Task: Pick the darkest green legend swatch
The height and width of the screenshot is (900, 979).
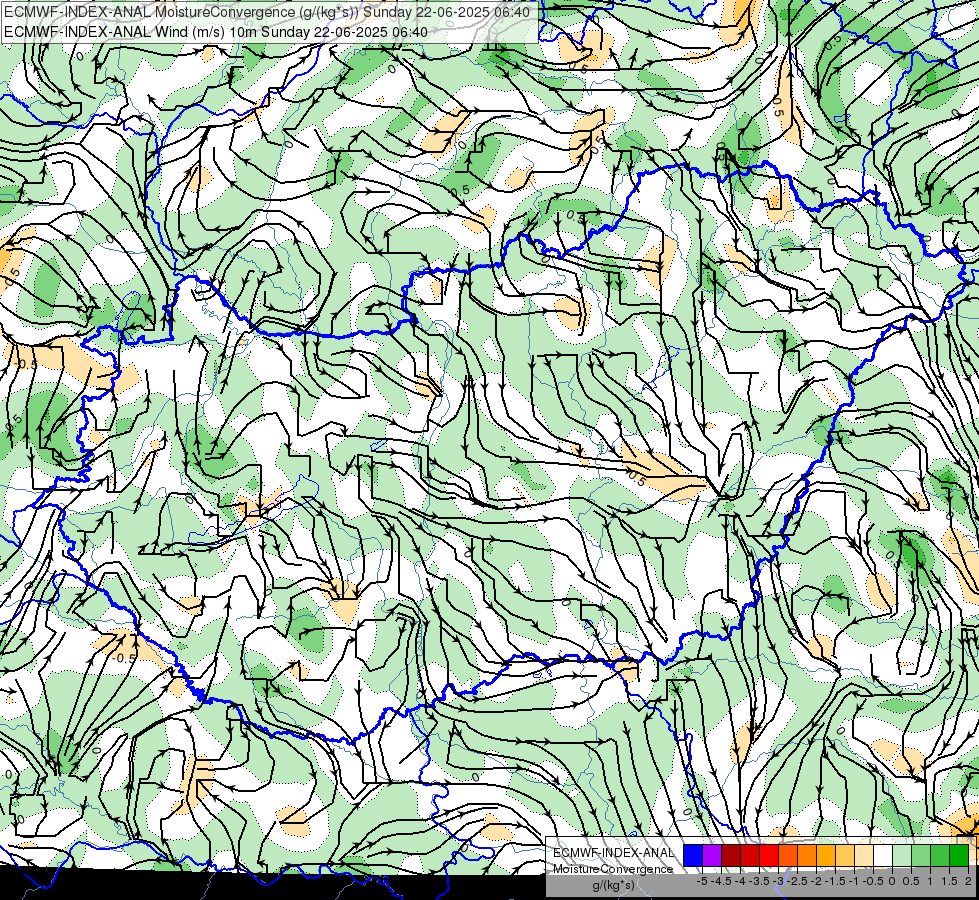Action: tap(959, 855)
